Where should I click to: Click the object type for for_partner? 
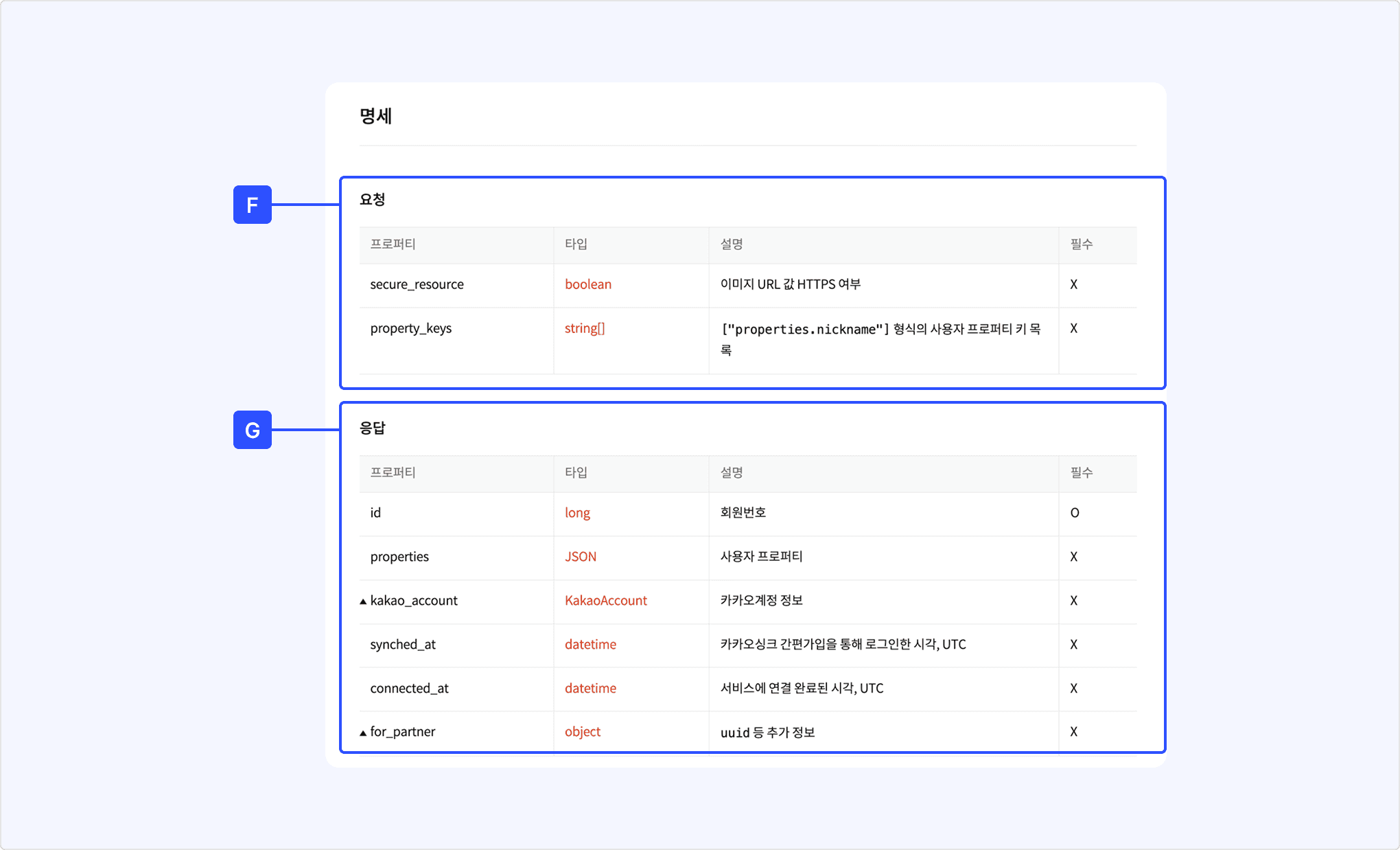pyautogui.click(x=582, y=732)
